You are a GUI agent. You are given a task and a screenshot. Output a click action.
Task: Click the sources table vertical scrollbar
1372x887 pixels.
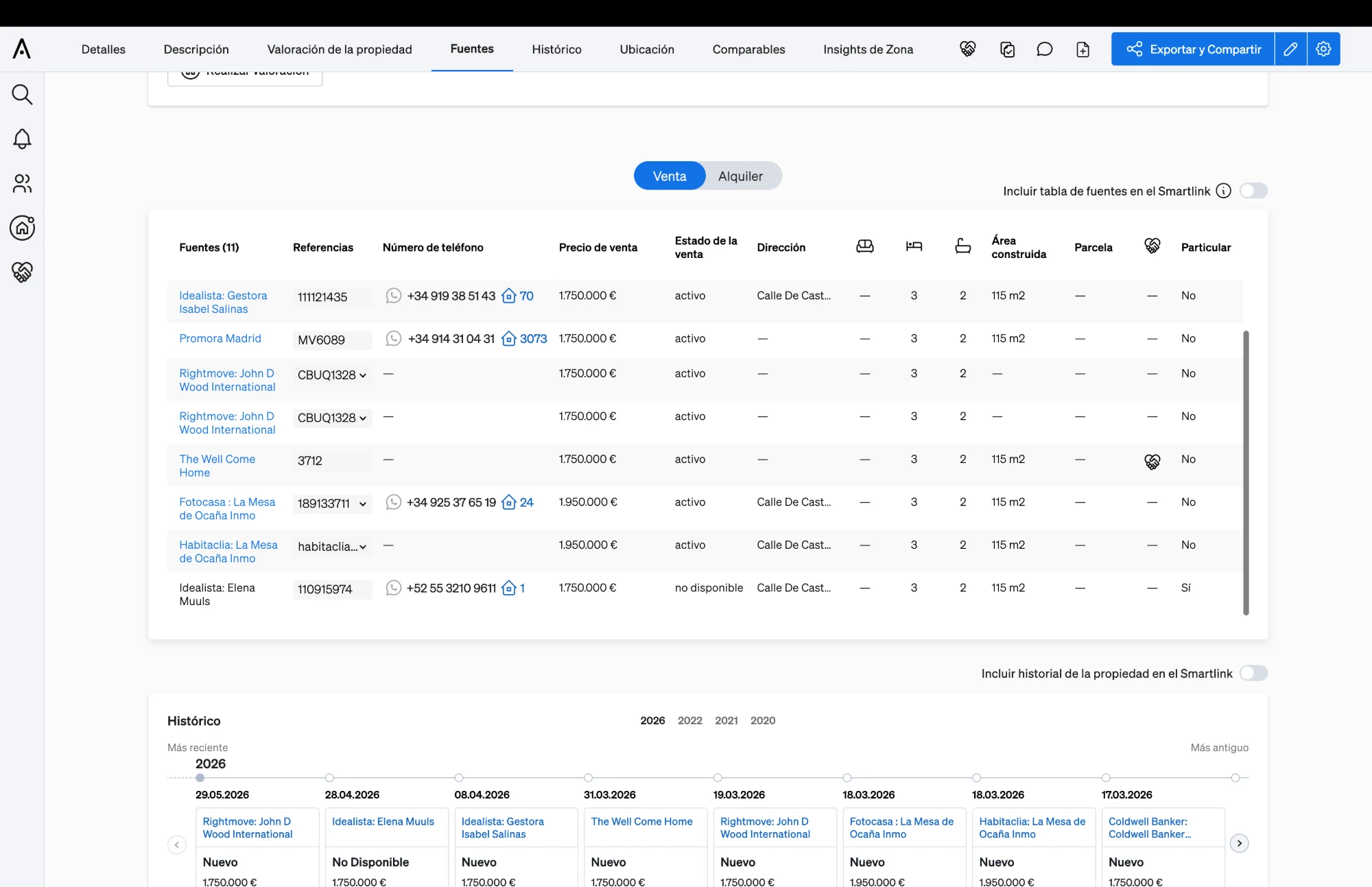tap(1246, 473)
